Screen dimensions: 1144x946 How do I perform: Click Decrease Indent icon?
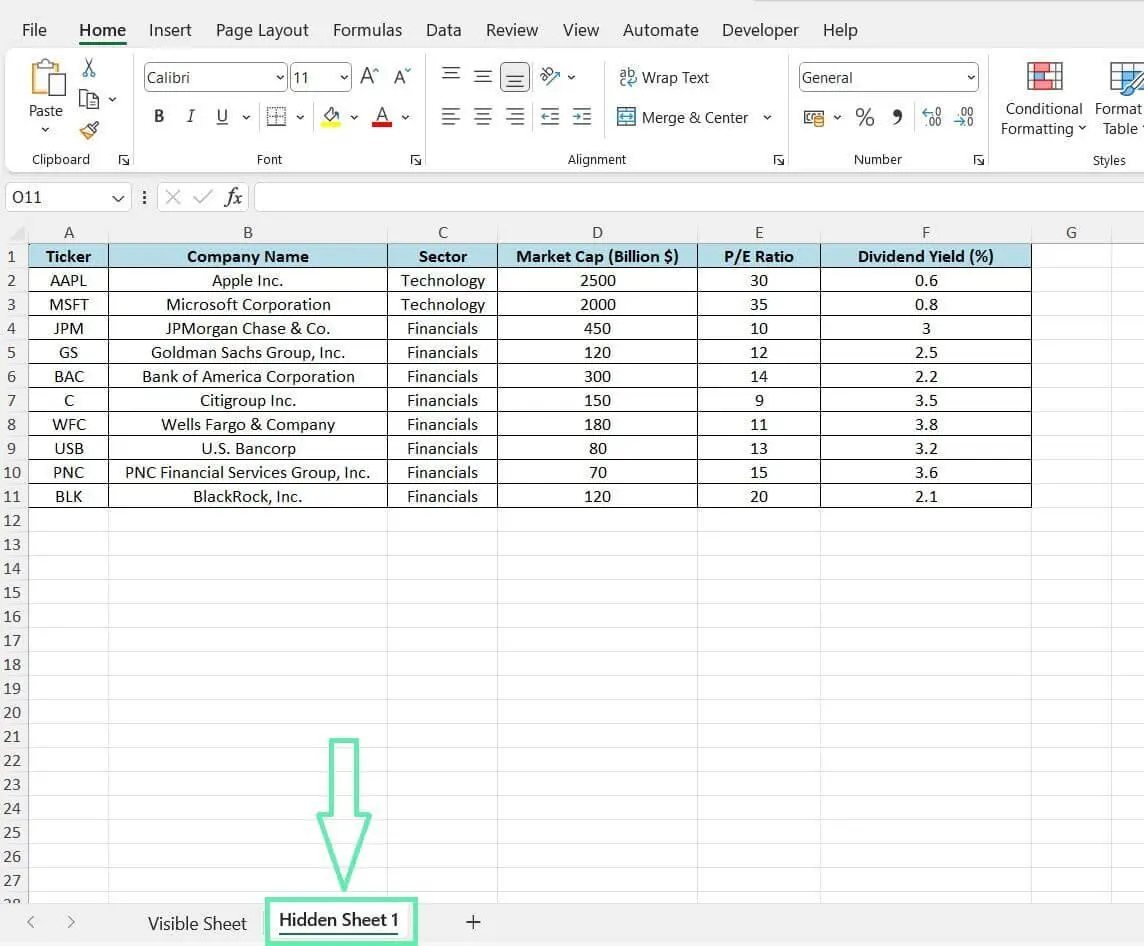coord(549,117)
